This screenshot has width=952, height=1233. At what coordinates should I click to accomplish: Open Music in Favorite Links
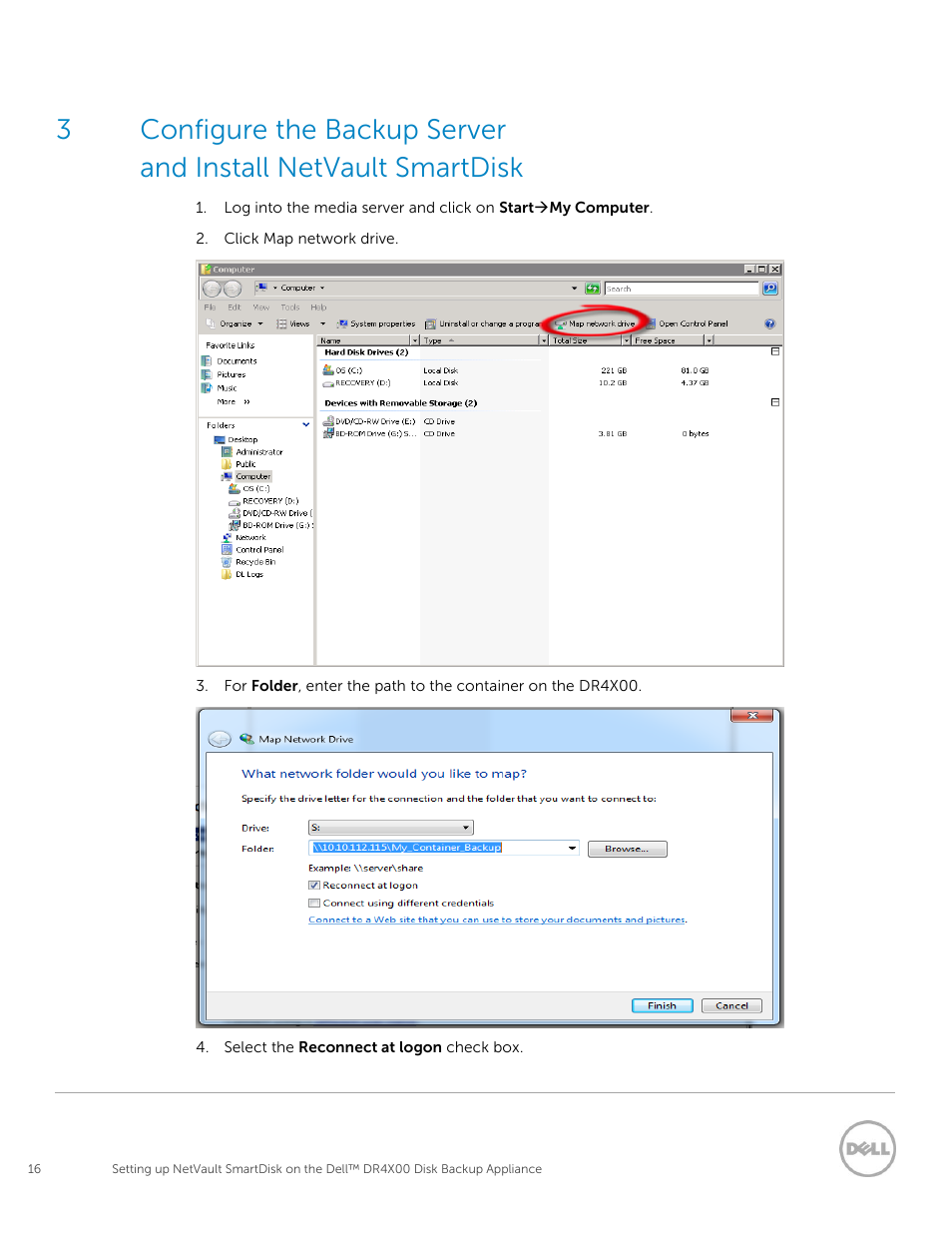click(x=220, y=388)
